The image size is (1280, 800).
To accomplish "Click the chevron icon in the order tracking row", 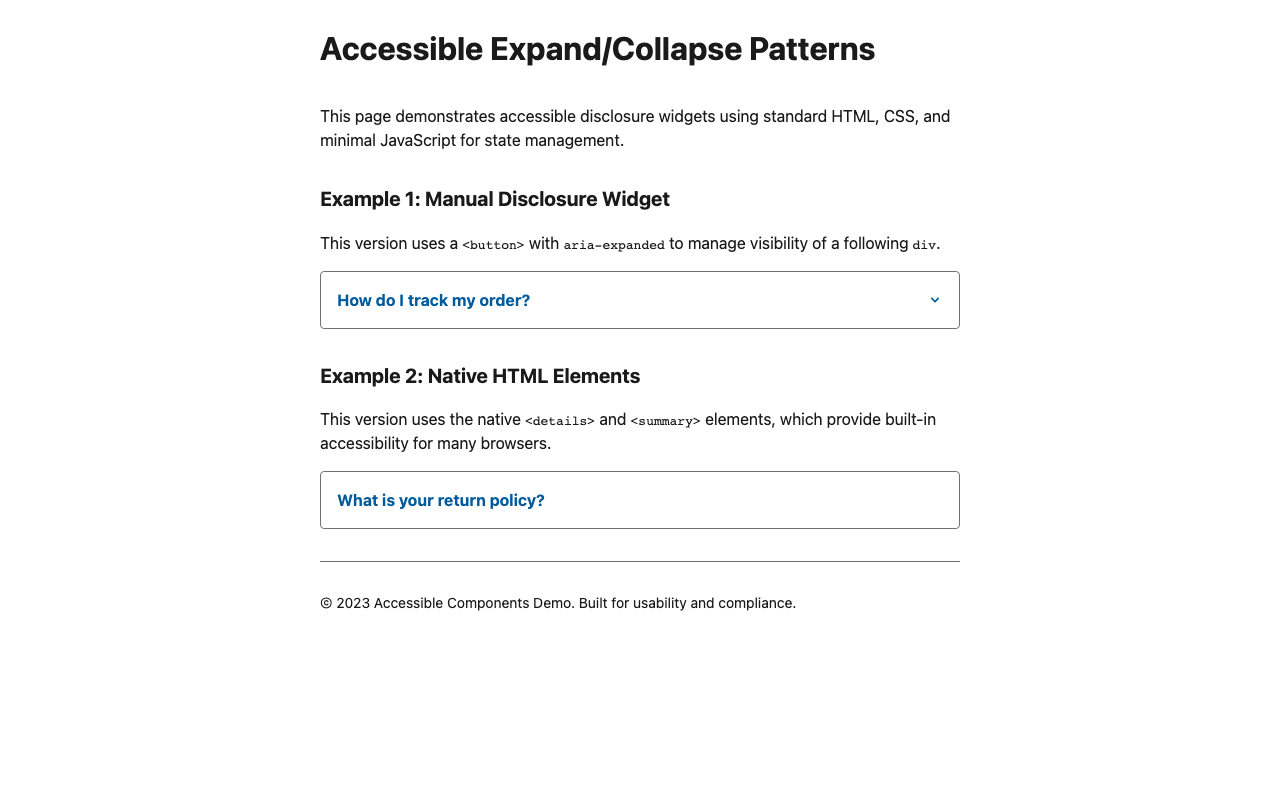I will click(935, 300).
